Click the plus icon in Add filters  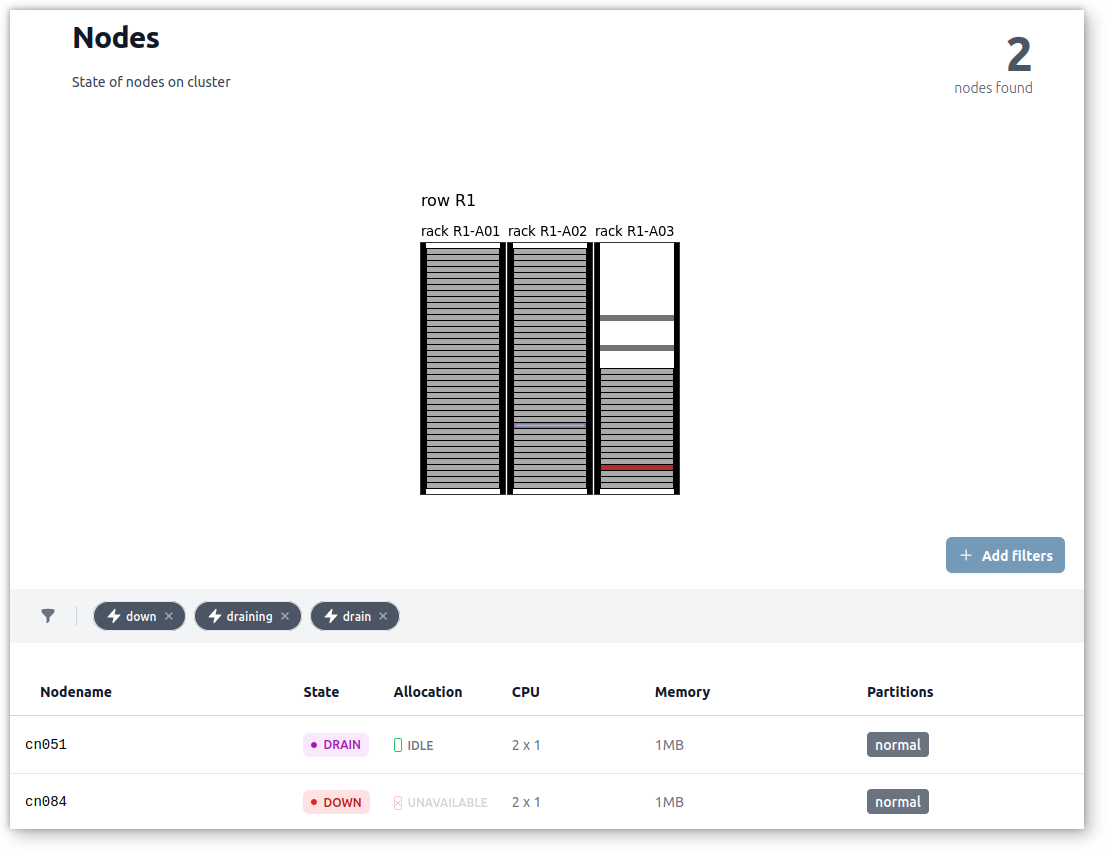pyautogui.click(x=966, y=555)
